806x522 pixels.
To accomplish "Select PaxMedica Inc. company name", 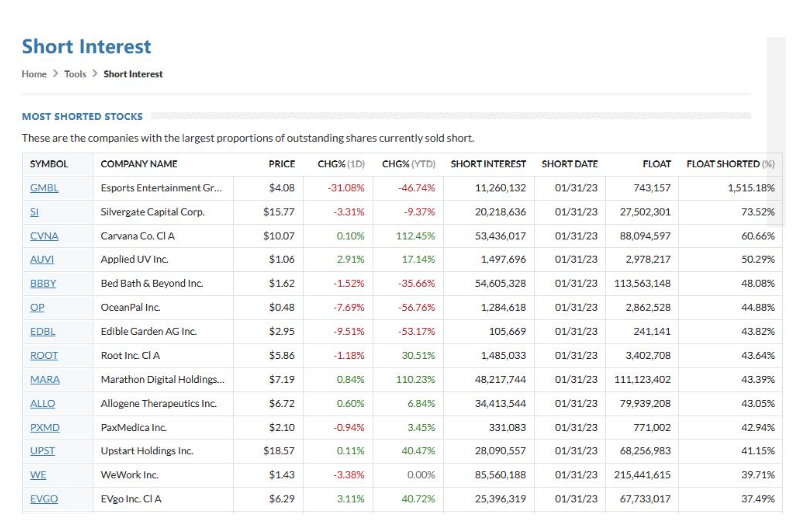I will point(134,427).
